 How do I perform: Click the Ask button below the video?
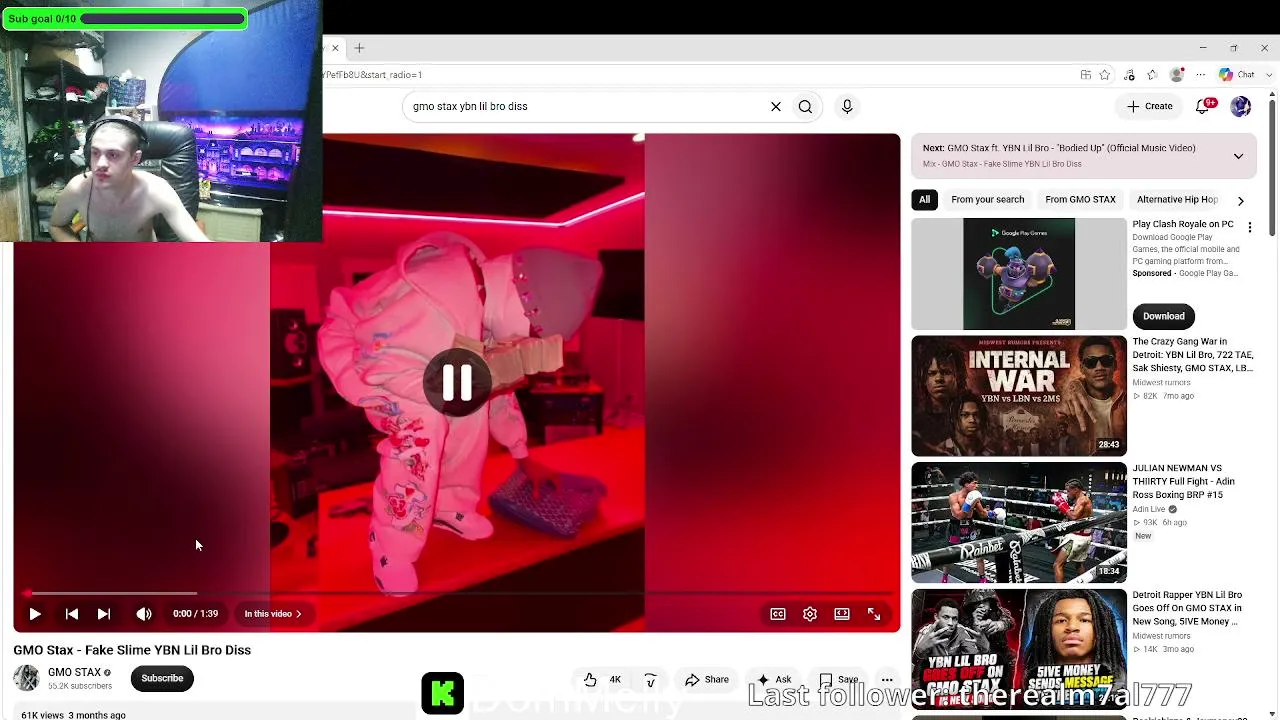click(x=774, y=680)
